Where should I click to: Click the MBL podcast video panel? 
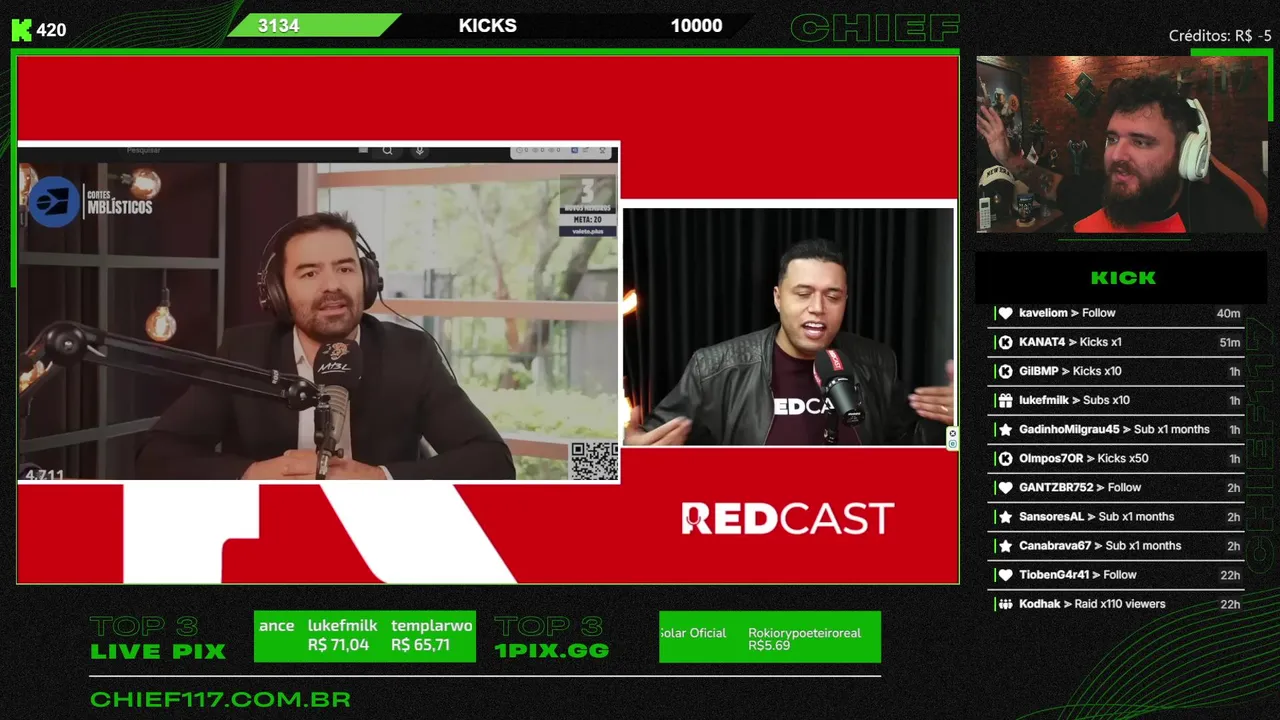tap(319, 313)
